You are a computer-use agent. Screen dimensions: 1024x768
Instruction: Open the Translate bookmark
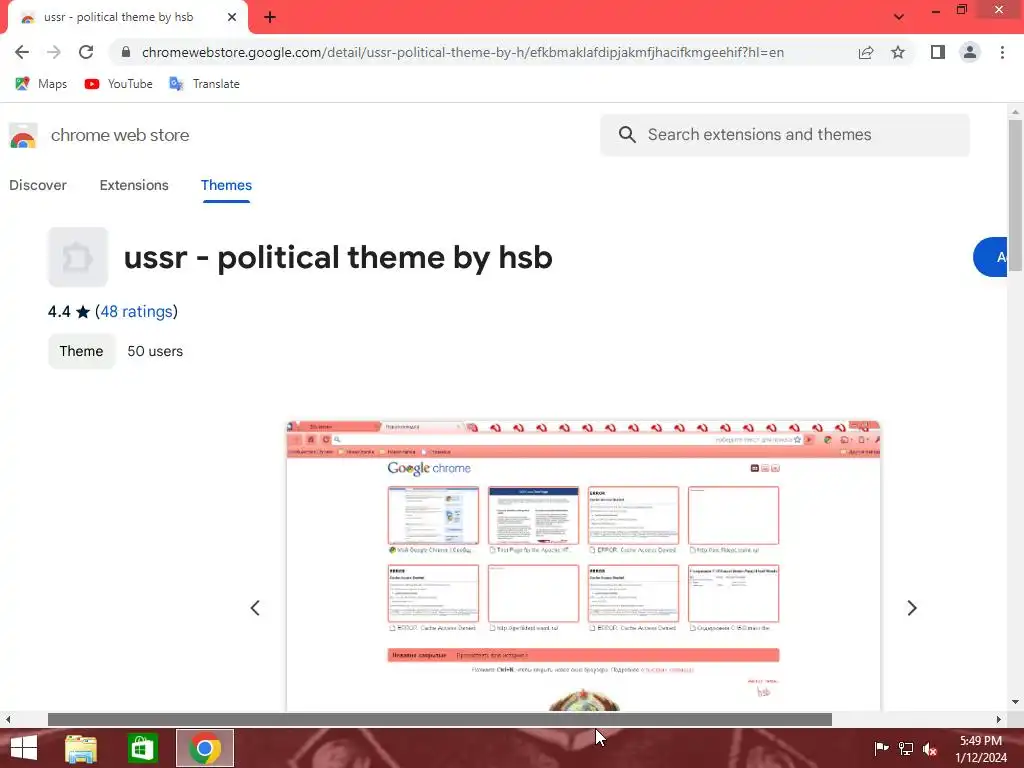click(x=204, y=84)
